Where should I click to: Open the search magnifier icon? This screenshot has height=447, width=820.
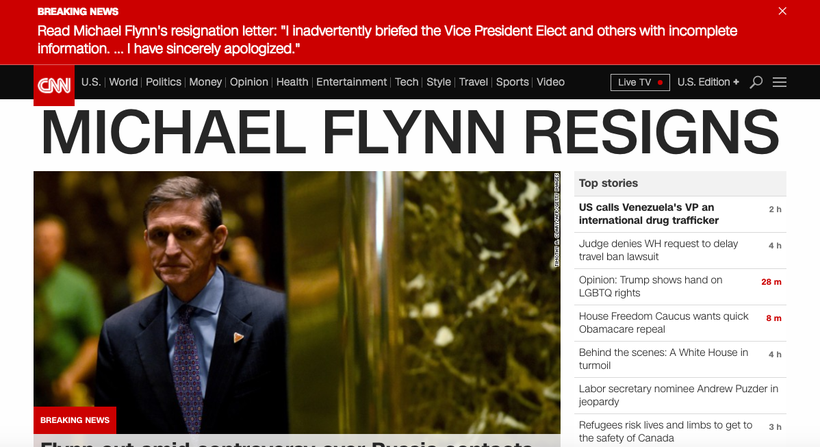[x=756, y=82]
